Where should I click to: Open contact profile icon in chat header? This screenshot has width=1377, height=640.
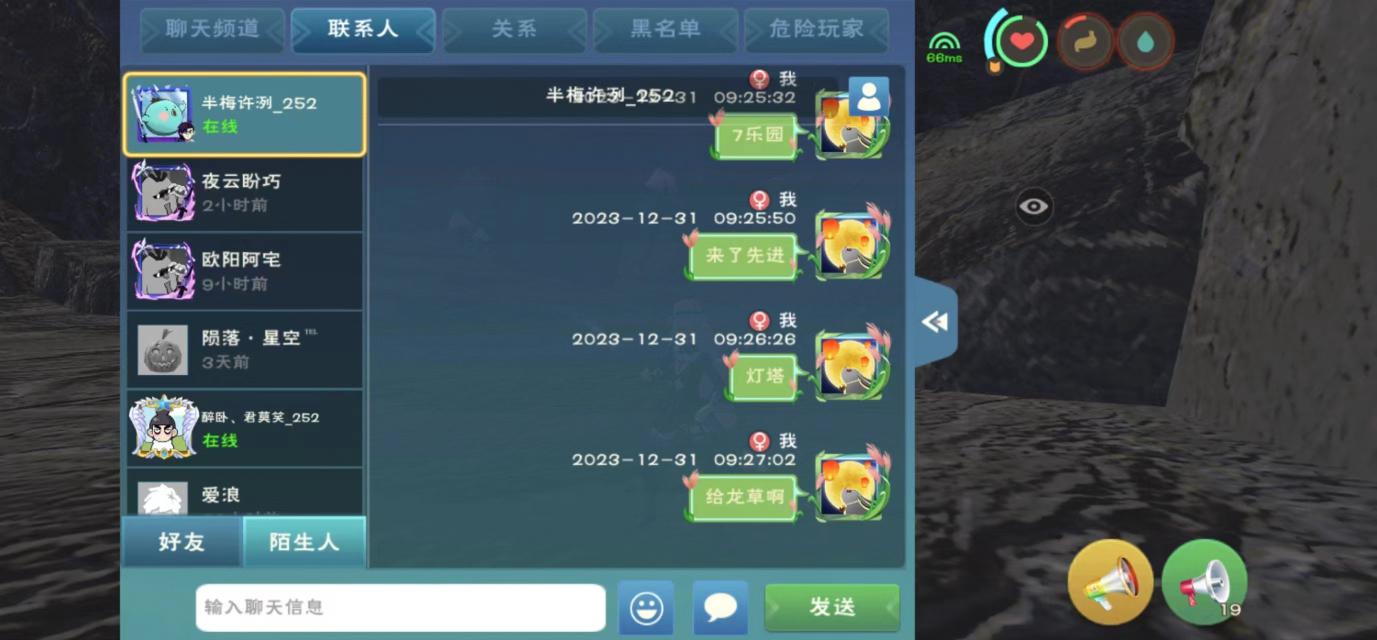pos(868,97)
